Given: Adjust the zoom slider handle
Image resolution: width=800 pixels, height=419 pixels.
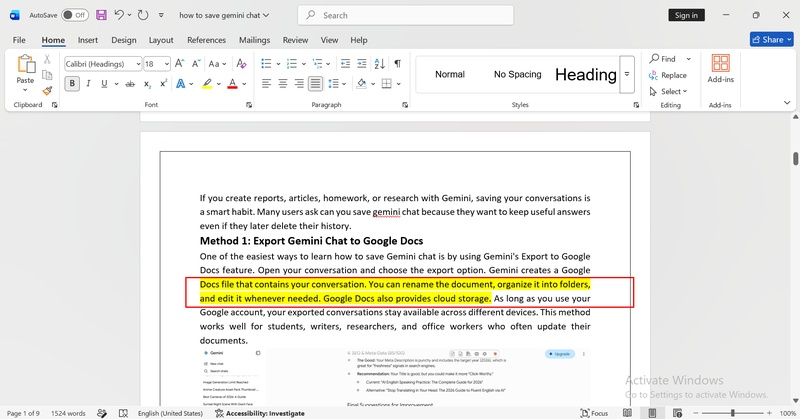Looking at the screenshot, I should tap(733, 413).
